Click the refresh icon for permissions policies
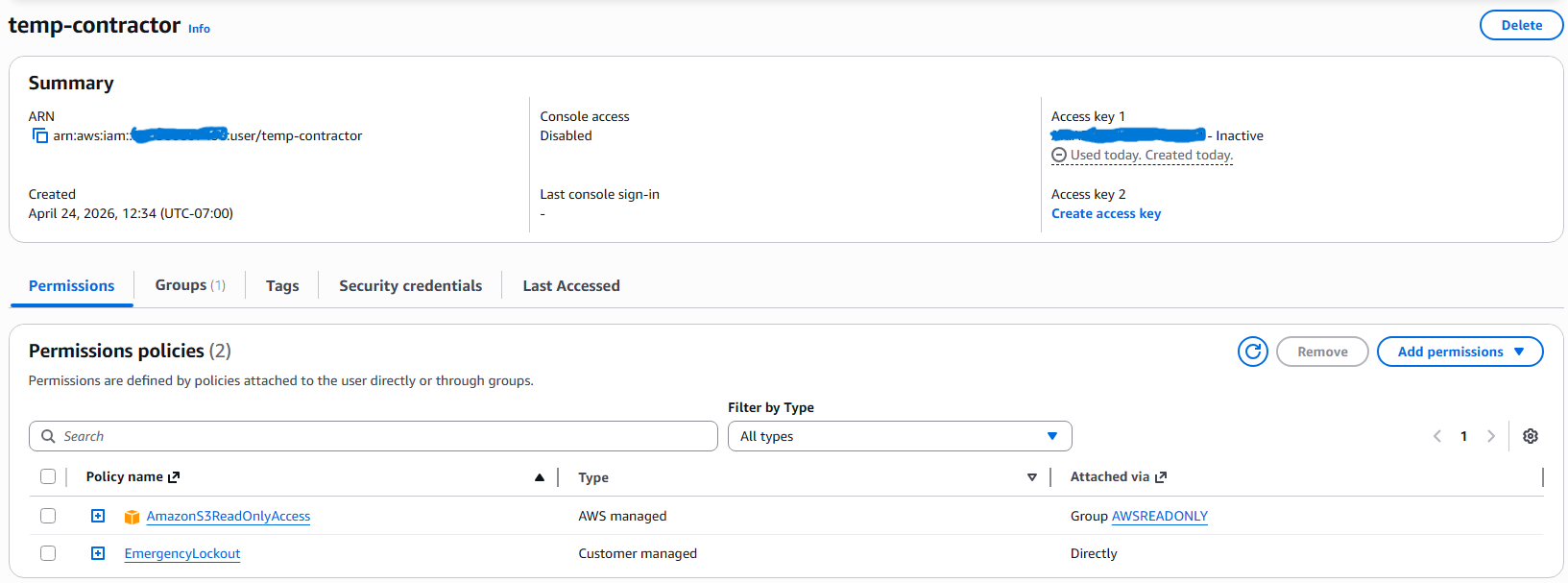This screenshot has width=1568, height=583. 1252,352
